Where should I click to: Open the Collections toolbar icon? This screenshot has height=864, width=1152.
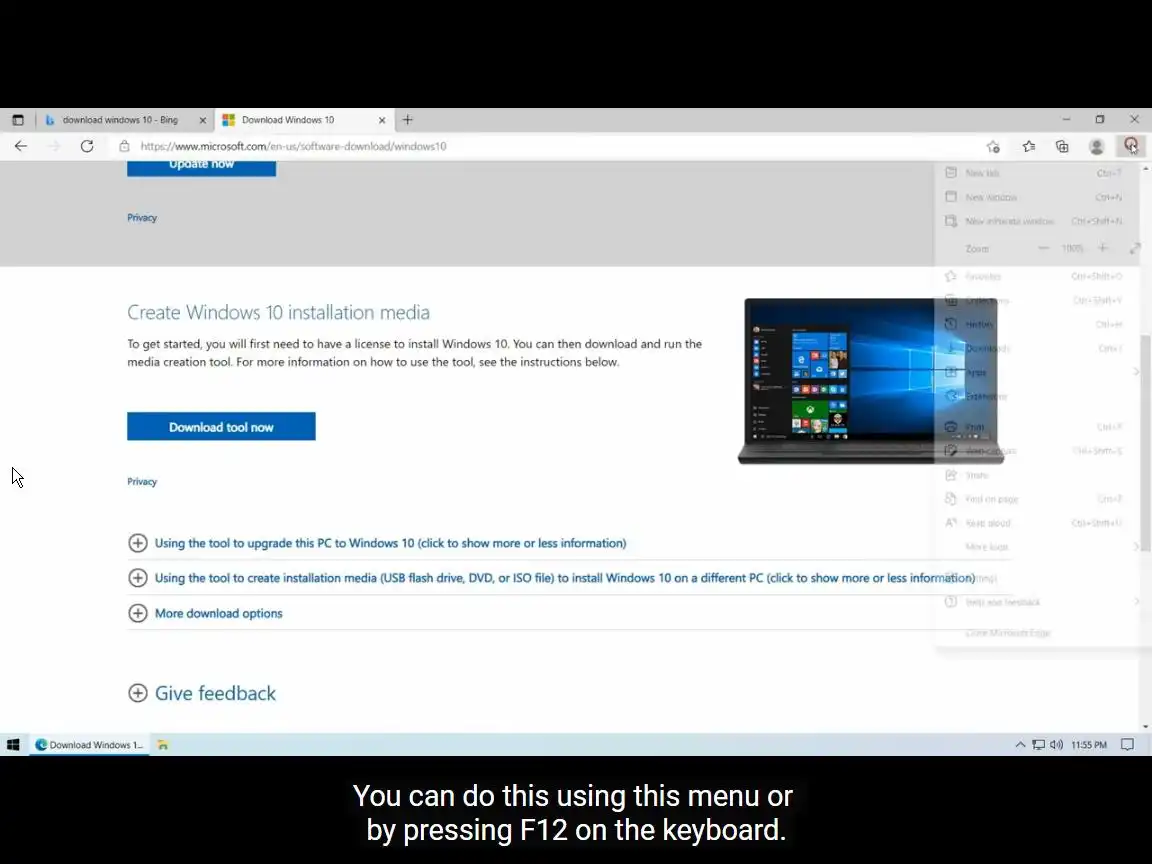[1062, 146]
